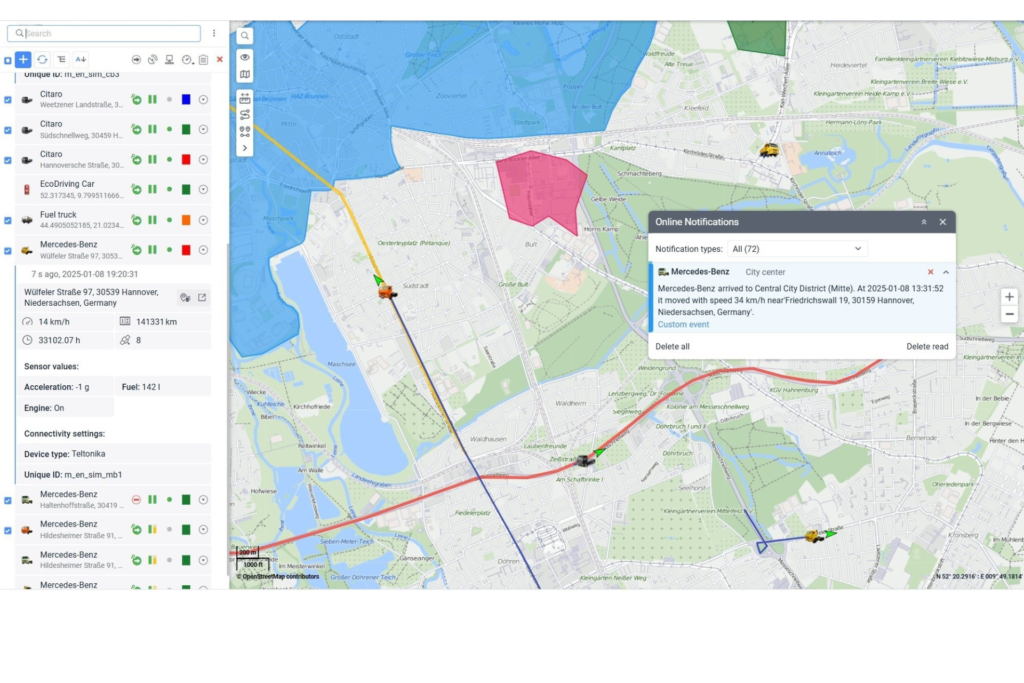Click the blue add unit plus button

click(x=23, y=60)
